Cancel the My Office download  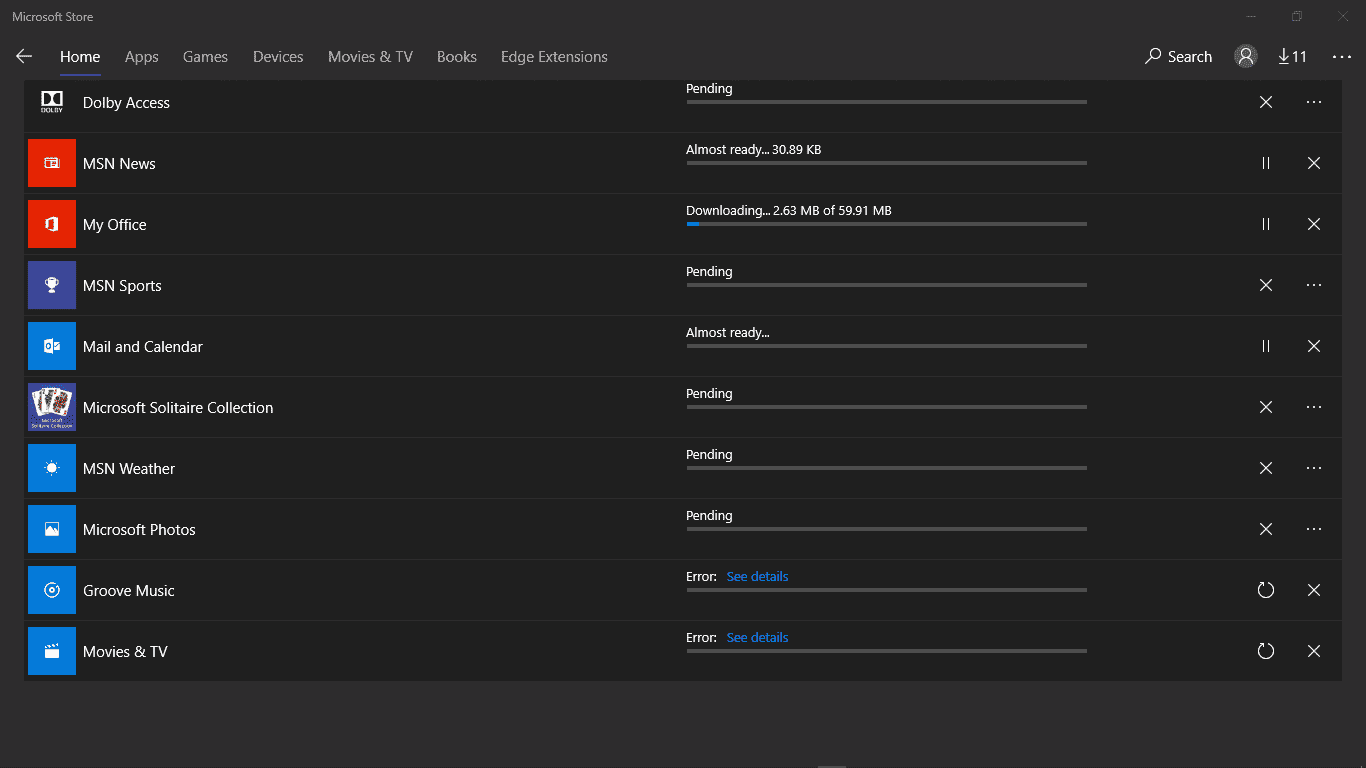tap(1314, 224)
